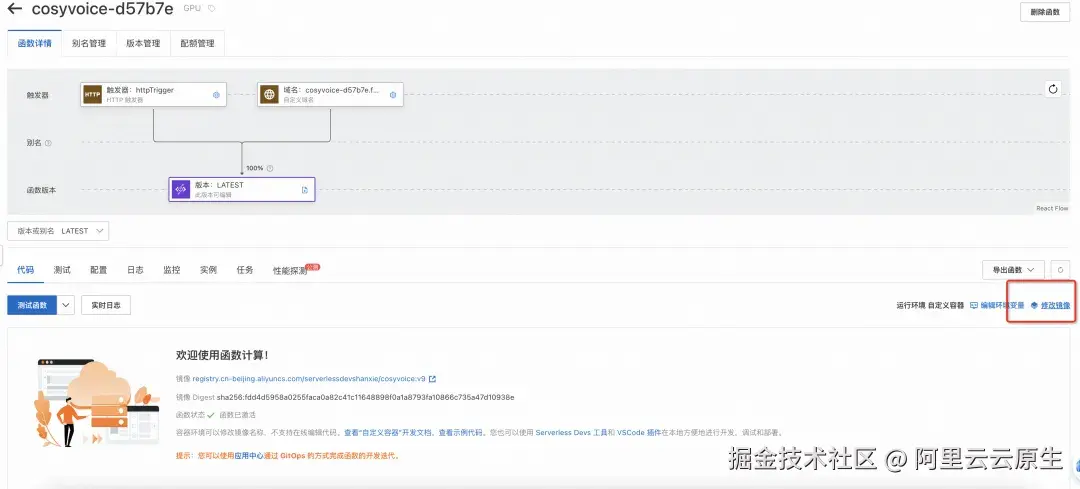Image resolution: width=1080 pixels, height=489 pixels.
Task: Open the 配额管理 tab
Action: 197,43
